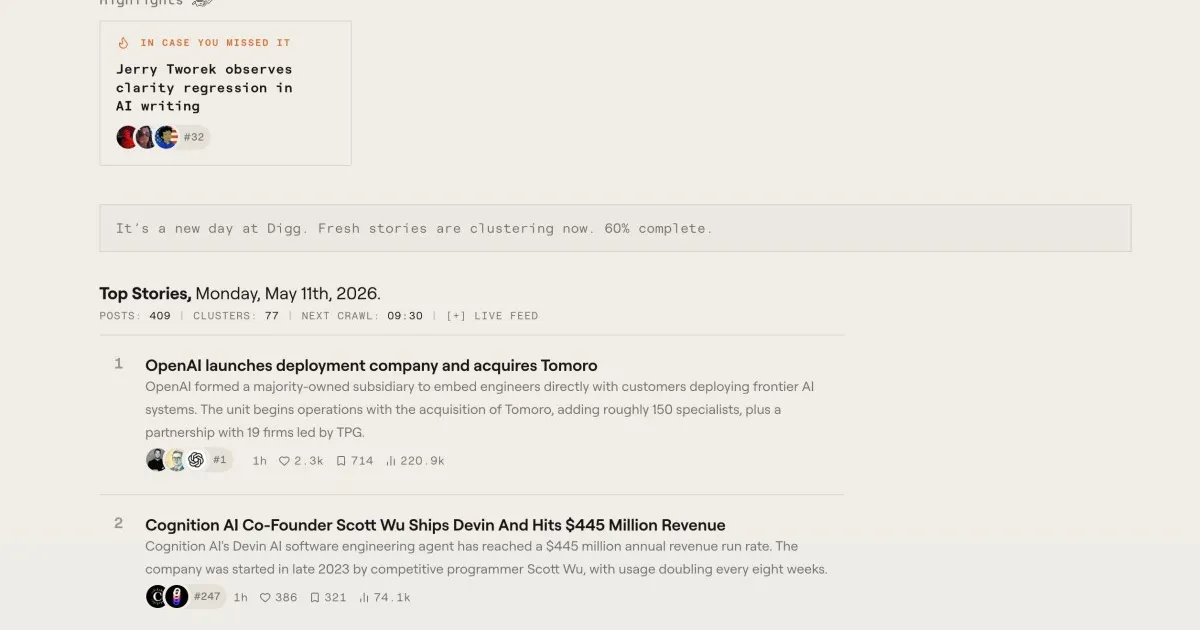The width and height of the screenshot is (1200, 630).
Task: Click the OpenAI story summary paragraph
Action: pyautogui.click(x=480, y=410)
